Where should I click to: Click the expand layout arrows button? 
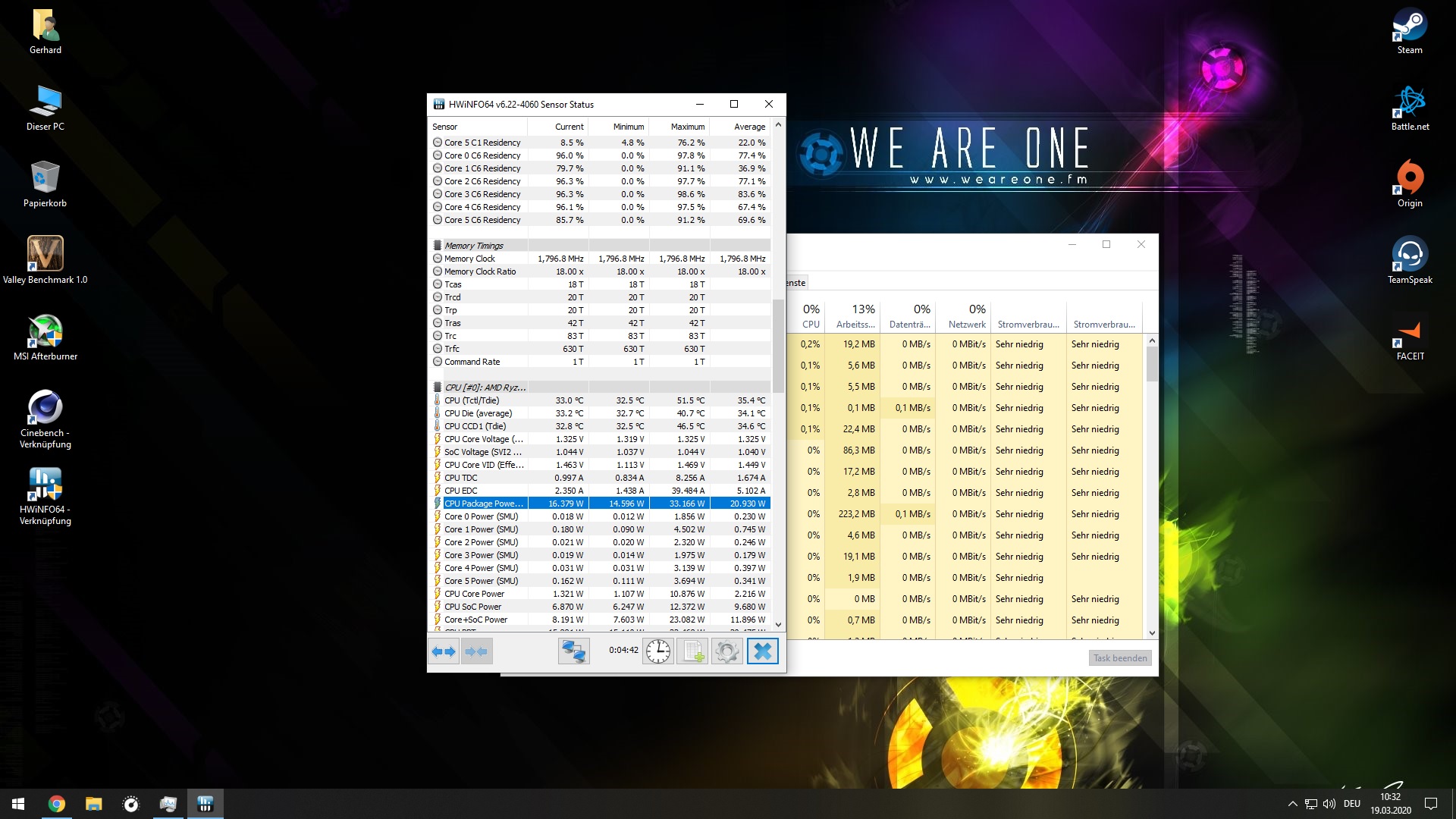[x=444, y=651]
